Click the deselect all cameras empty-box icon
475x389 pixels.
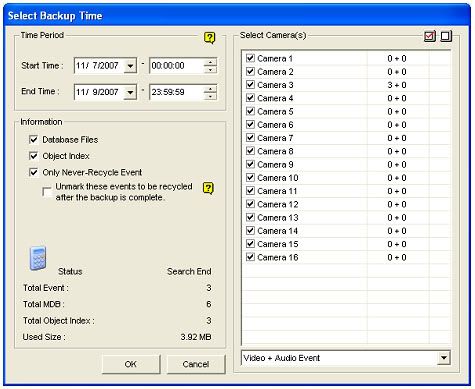[x=446, y=36]
